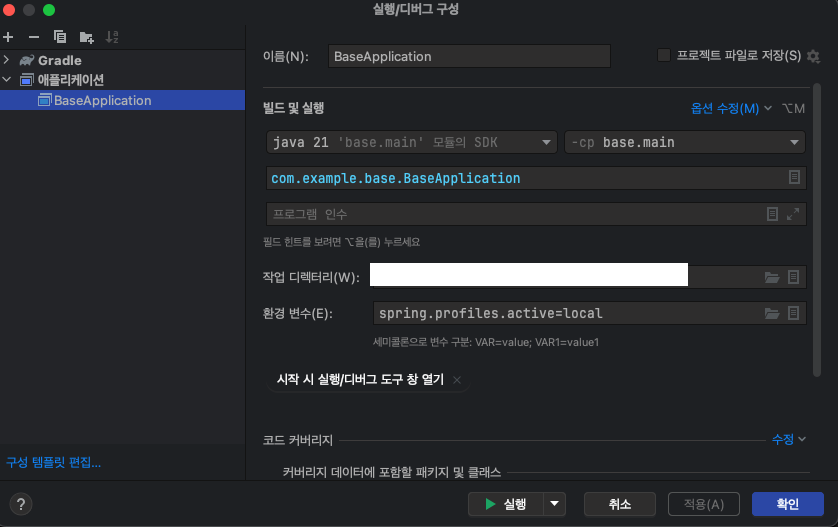The width and height of the screenshot is (838, 527).
Task: Expand the Gradle tree node
Action: click(6, 59)
